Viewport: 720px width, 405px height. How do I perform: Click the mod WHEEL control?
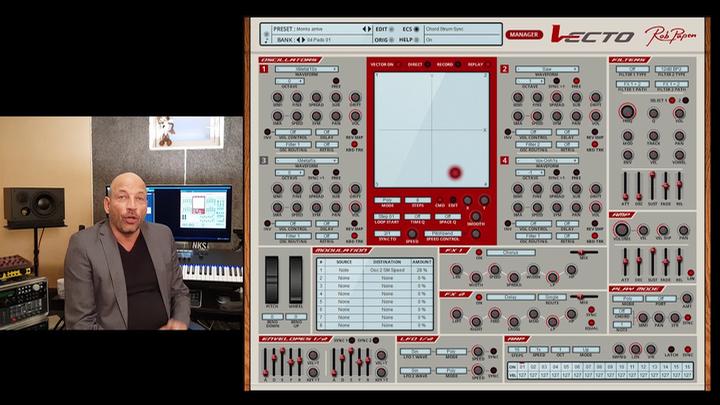[296, 280]
